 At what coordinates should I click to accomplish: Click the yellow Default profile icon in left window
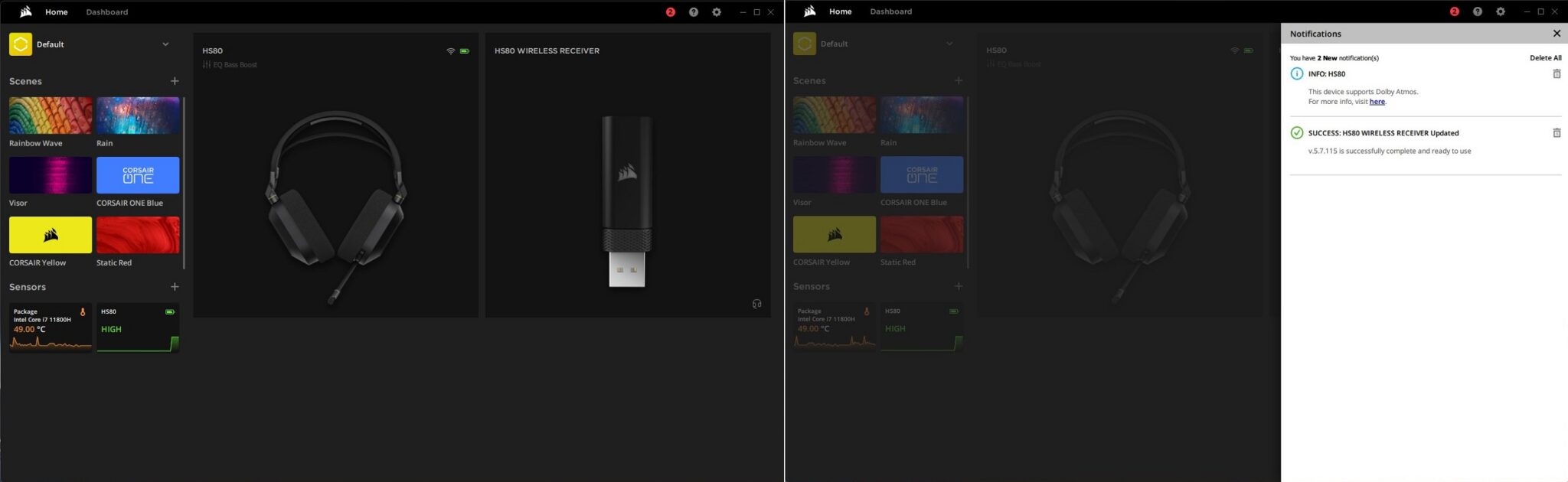pos(21,44)
